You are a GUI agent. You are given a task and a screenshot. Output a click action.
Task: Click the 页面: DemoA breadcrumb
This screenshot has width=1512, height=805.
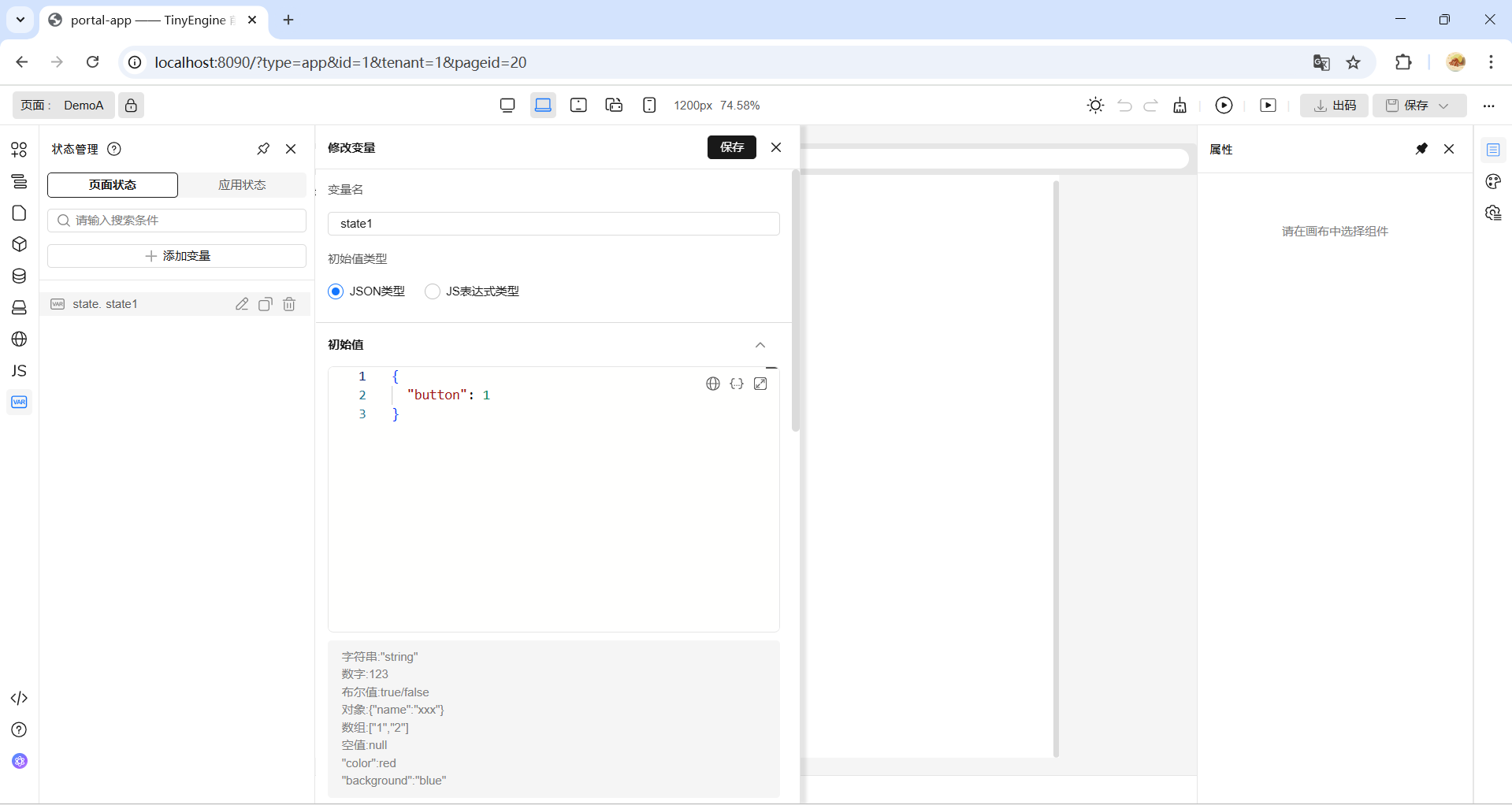pyautogui.click(x=63, y=106)
